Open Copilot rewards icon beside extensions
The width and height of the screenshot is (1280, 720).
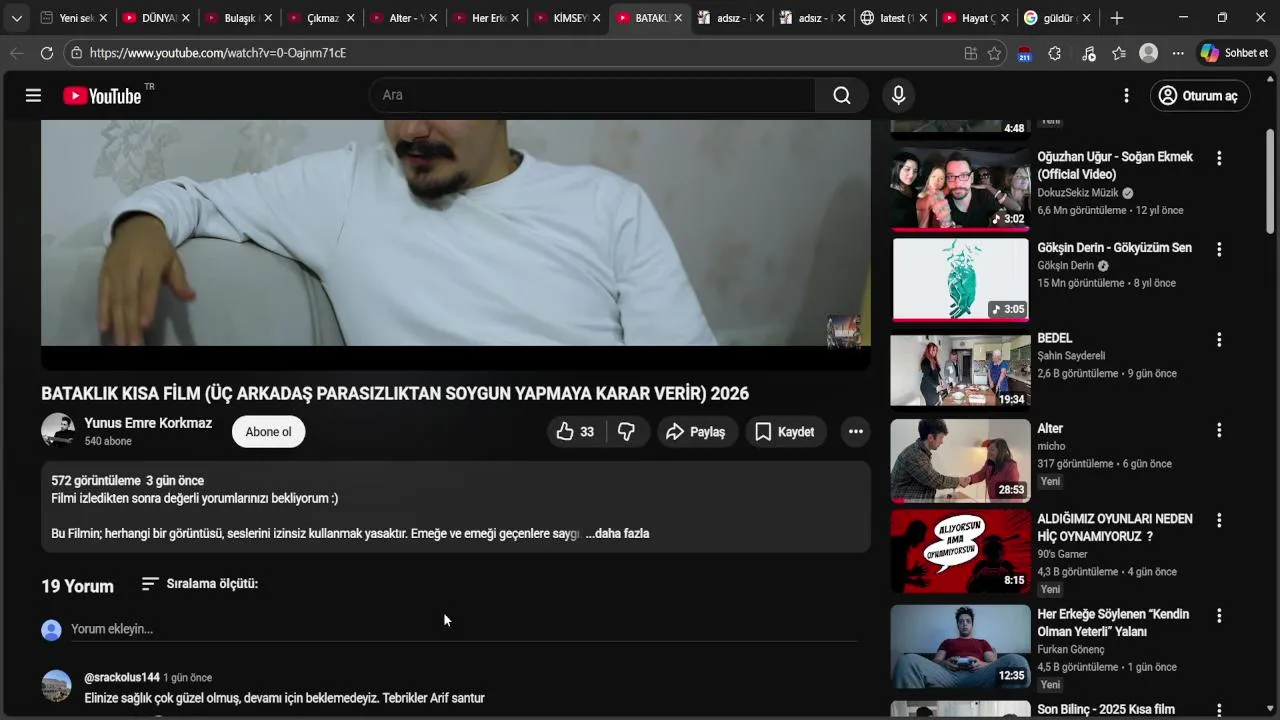point(1089,53)
